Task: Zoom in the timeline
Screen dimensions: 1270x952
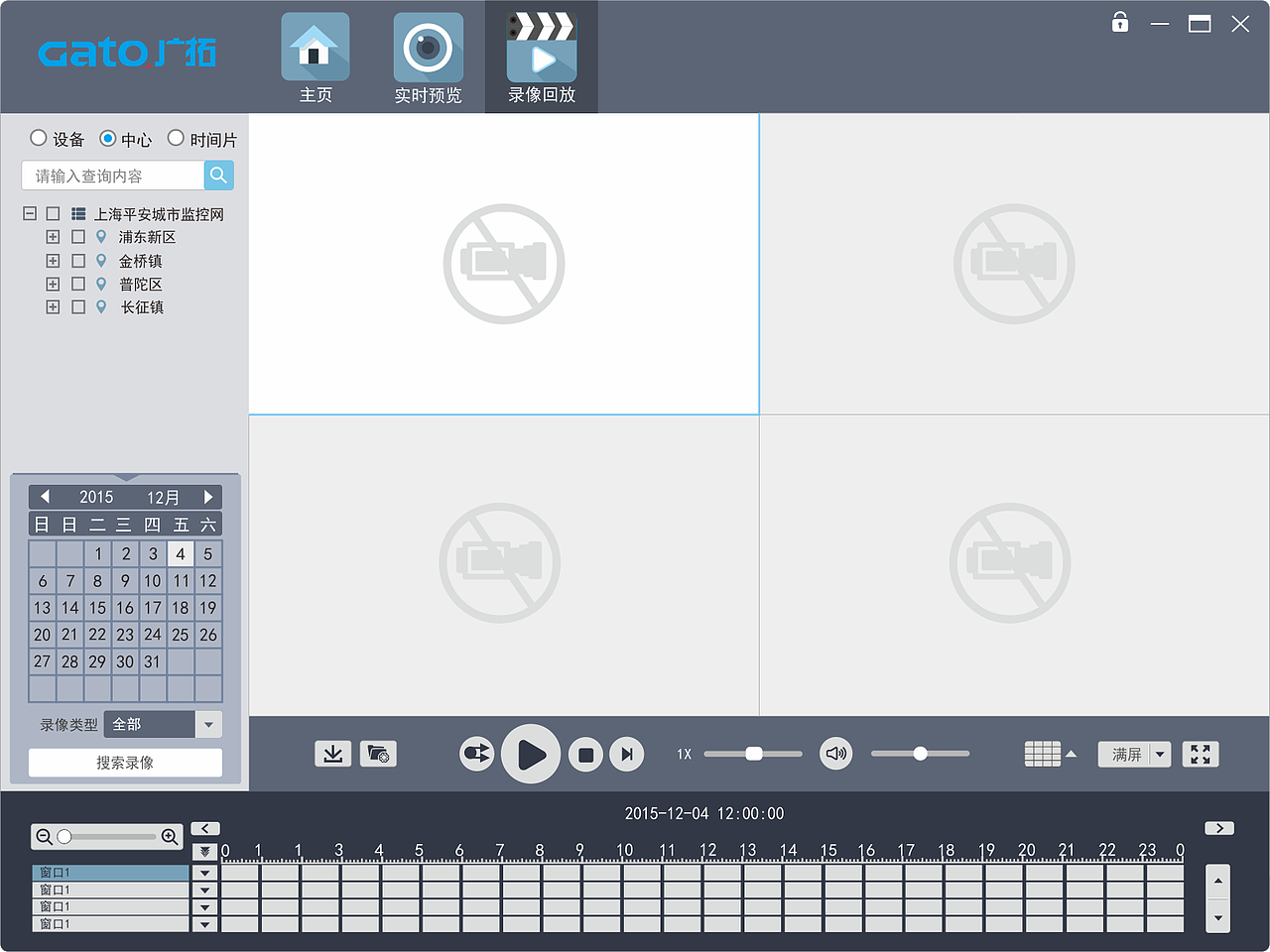Action: (170, 837)
